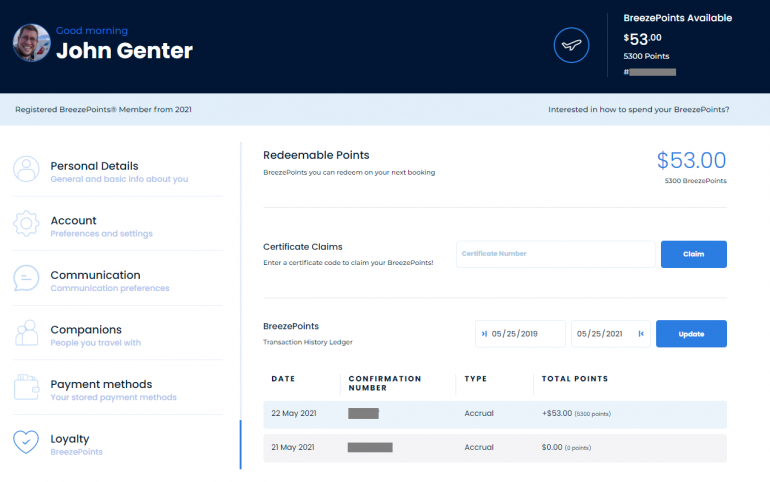
Task: Click the Payment methods wallet icon
Action: click(x=27, y=388)
